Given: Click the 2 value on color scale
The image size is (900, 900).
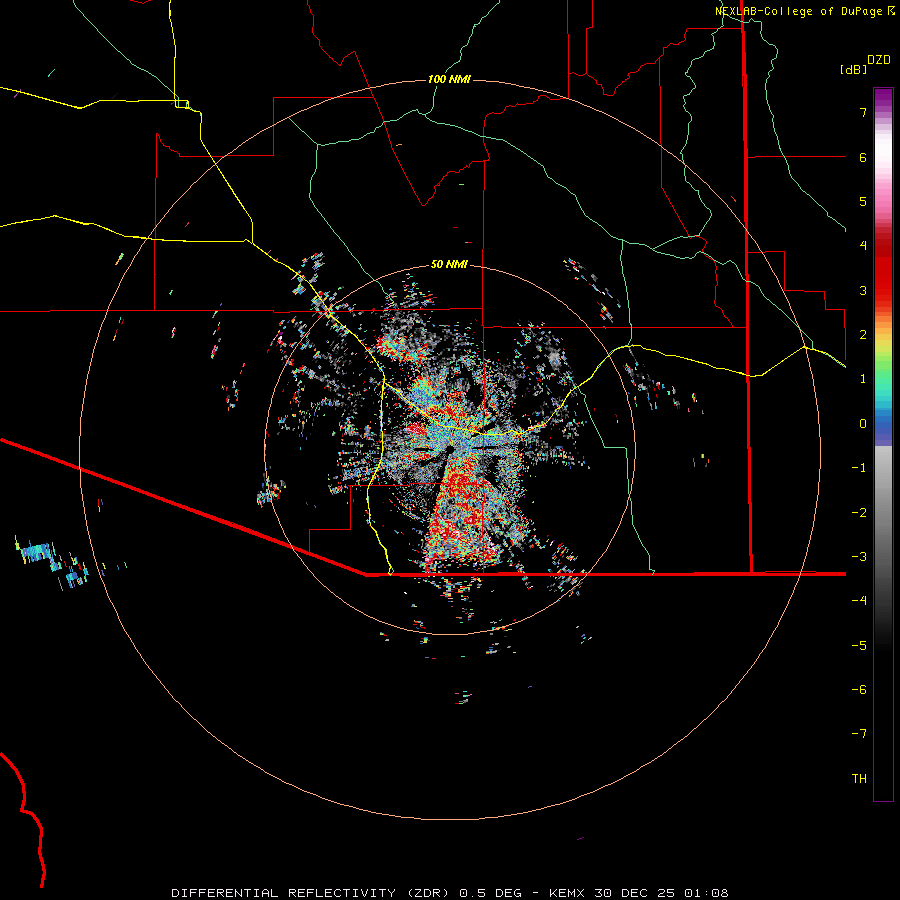Looking at the screenshot, I should (863, 335).
